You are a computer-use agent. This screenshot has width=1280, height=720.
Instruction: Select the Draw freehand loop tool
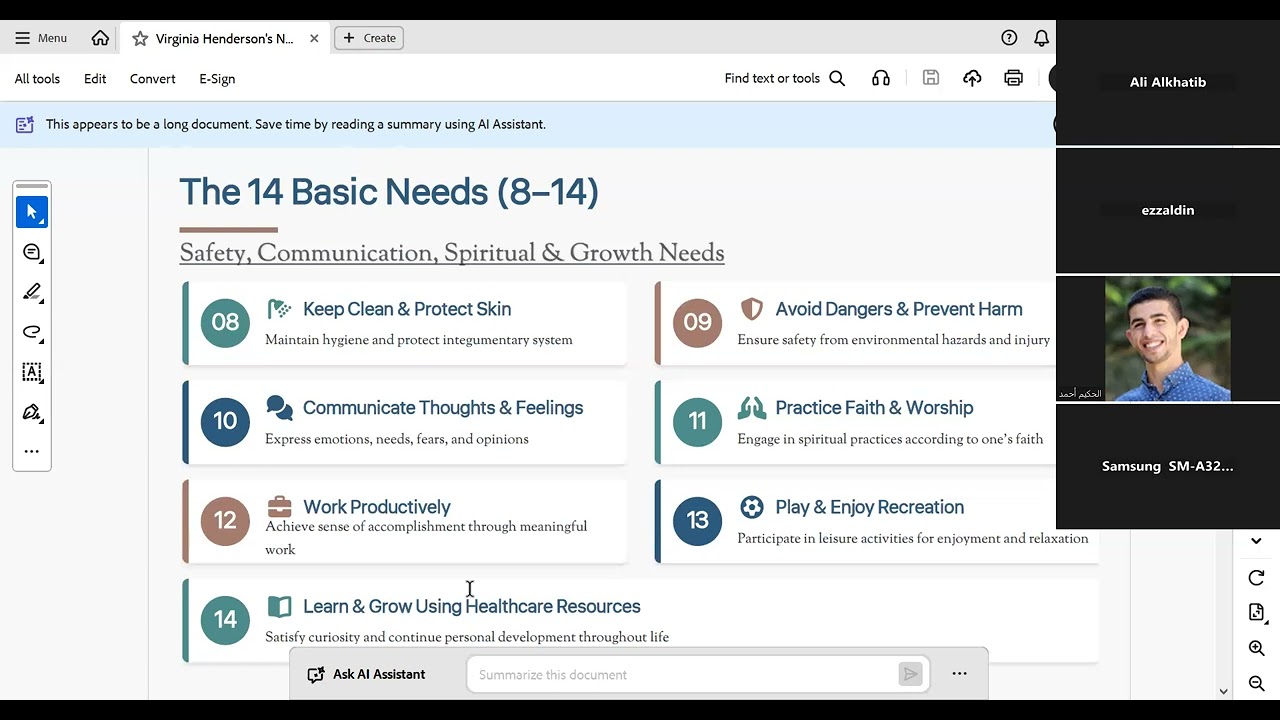[x=32, y=332]
